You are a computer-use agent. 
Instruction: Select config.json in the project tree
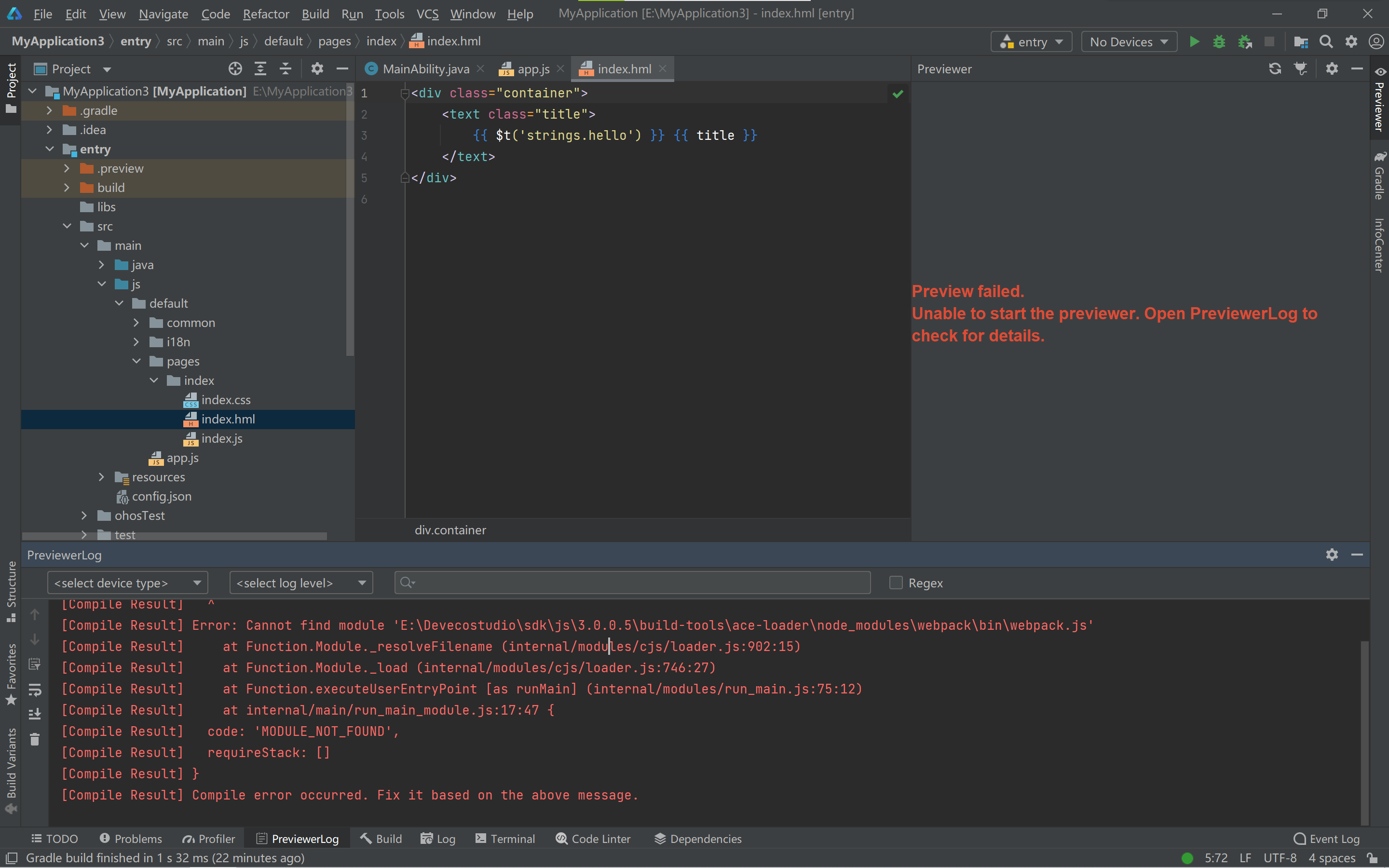161,497
